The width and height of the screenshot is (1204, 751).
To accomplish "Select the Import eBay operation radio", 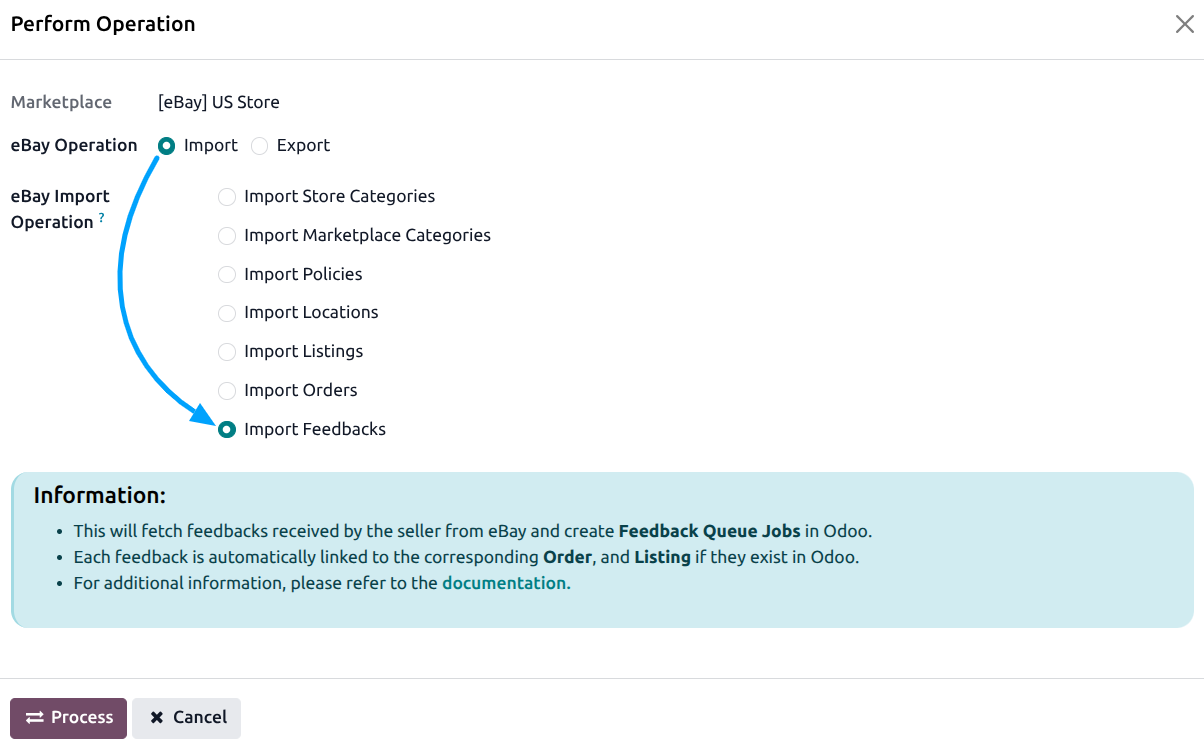I will click(167, 146).
